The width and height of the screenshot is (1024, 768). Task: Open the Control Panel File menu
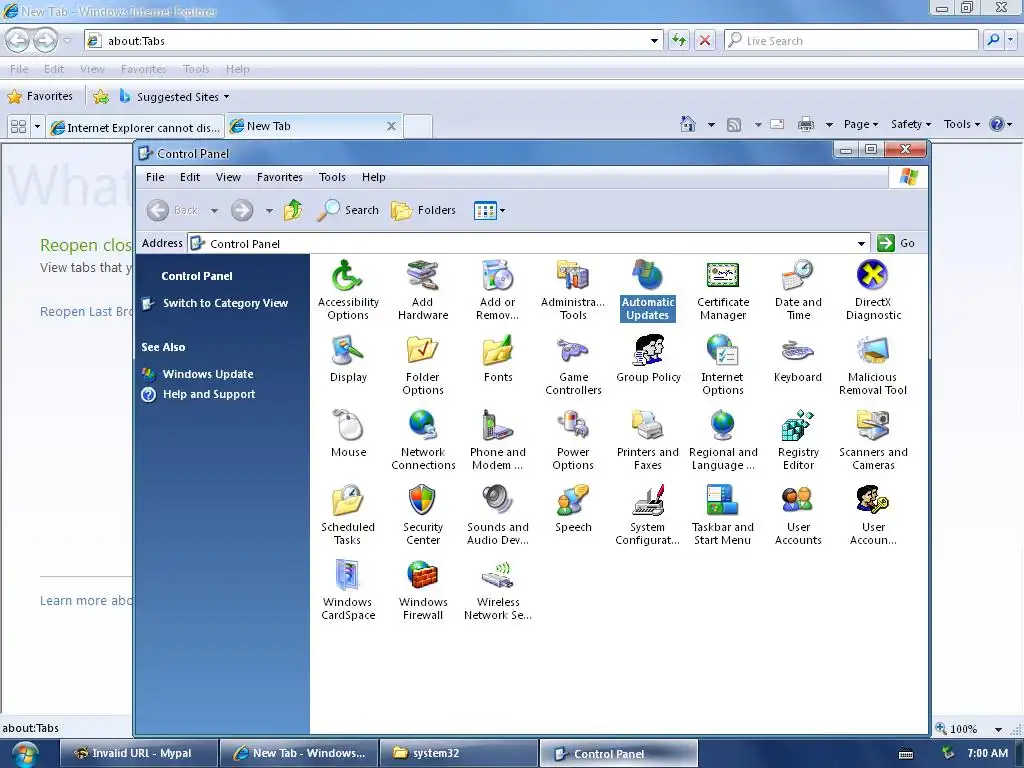click(155, 177)
